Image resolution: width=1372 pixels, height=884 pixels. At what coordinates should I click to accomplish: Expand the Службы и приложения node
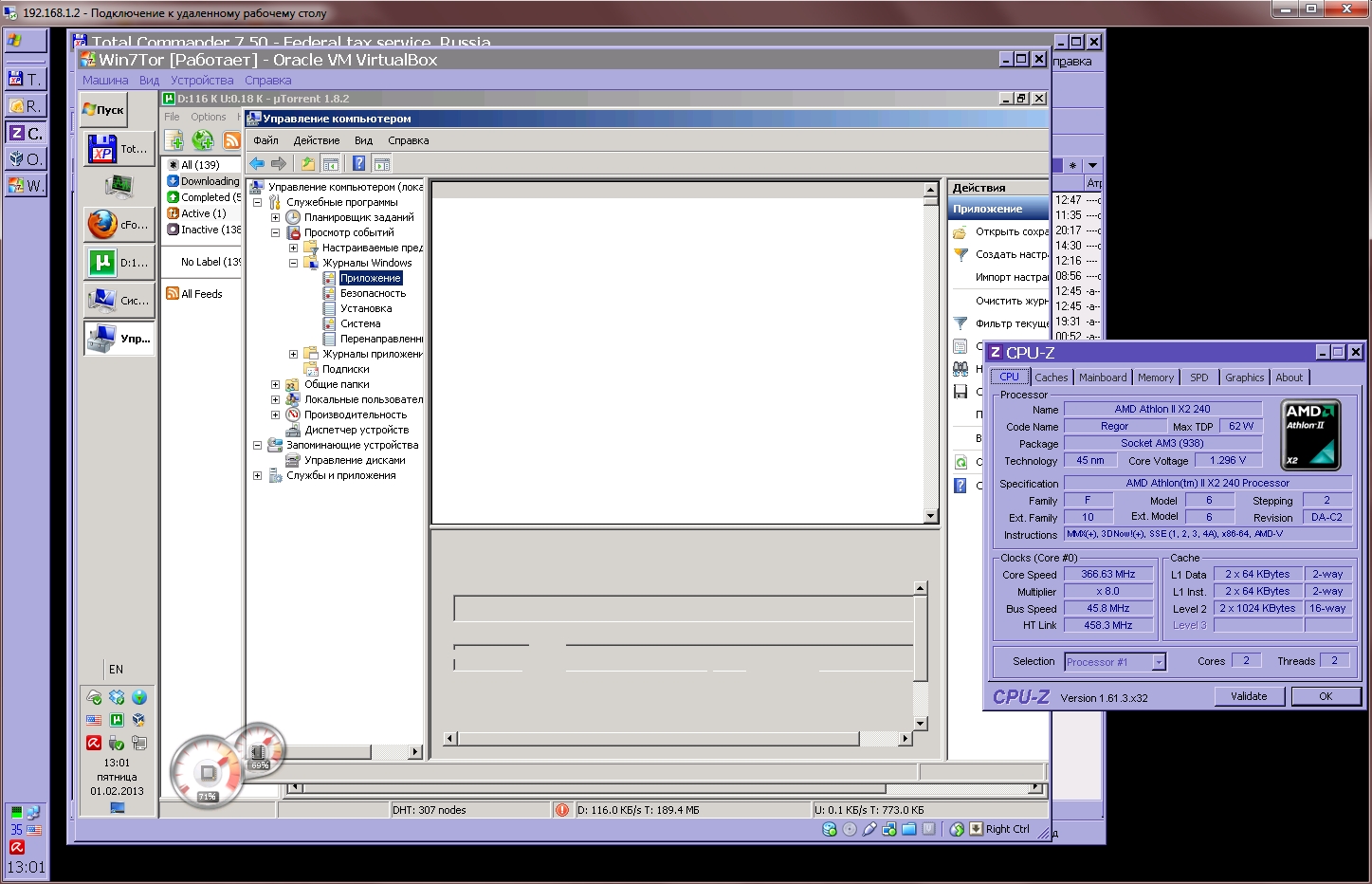coord(257,475)
